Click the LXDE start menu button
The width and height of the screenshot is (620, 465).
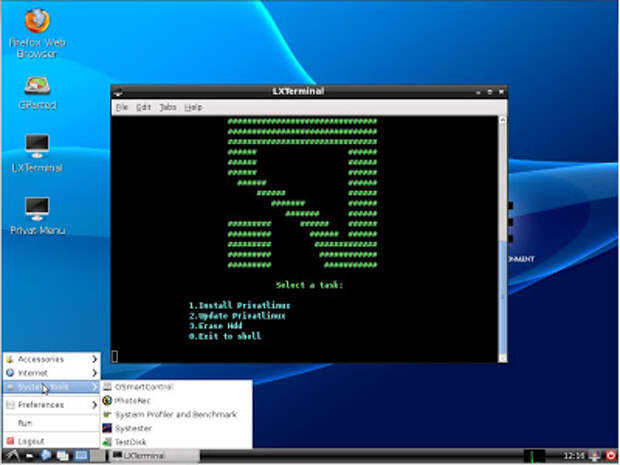(12, 456)
